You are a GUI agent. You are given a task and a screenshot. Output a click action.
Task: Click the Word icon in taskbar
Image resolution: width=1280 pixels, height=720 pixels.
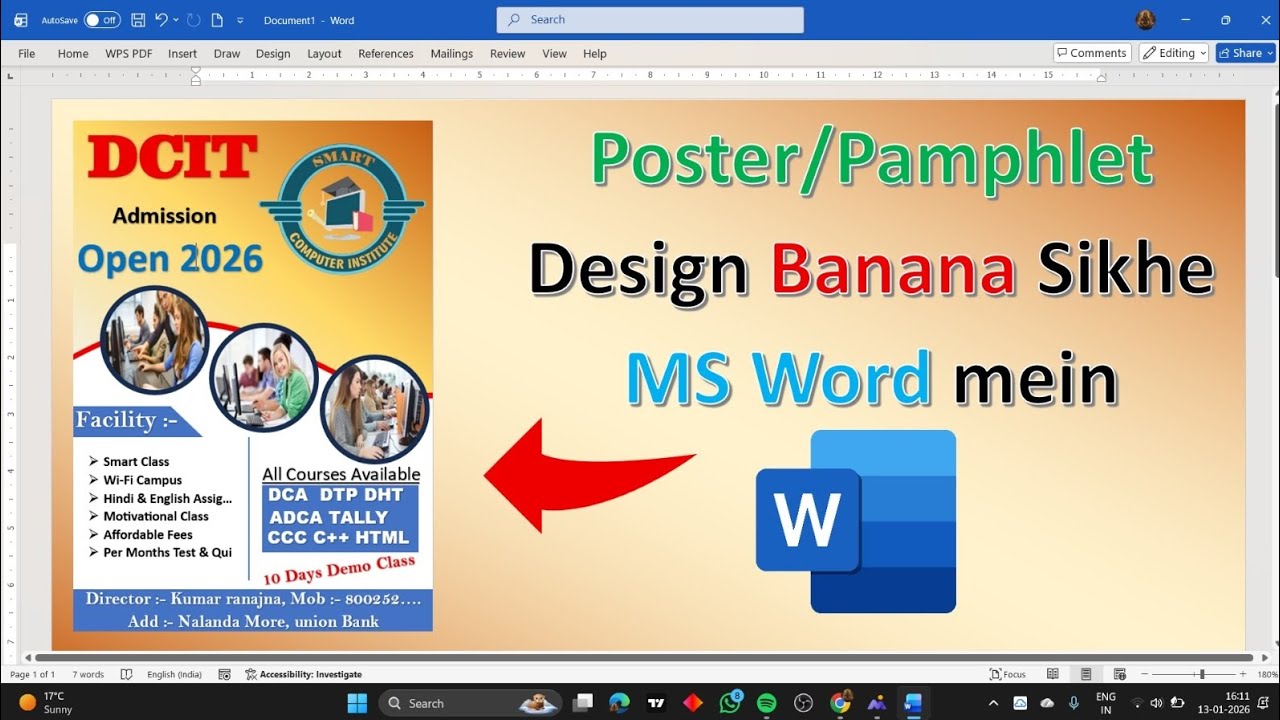(912, 703)
